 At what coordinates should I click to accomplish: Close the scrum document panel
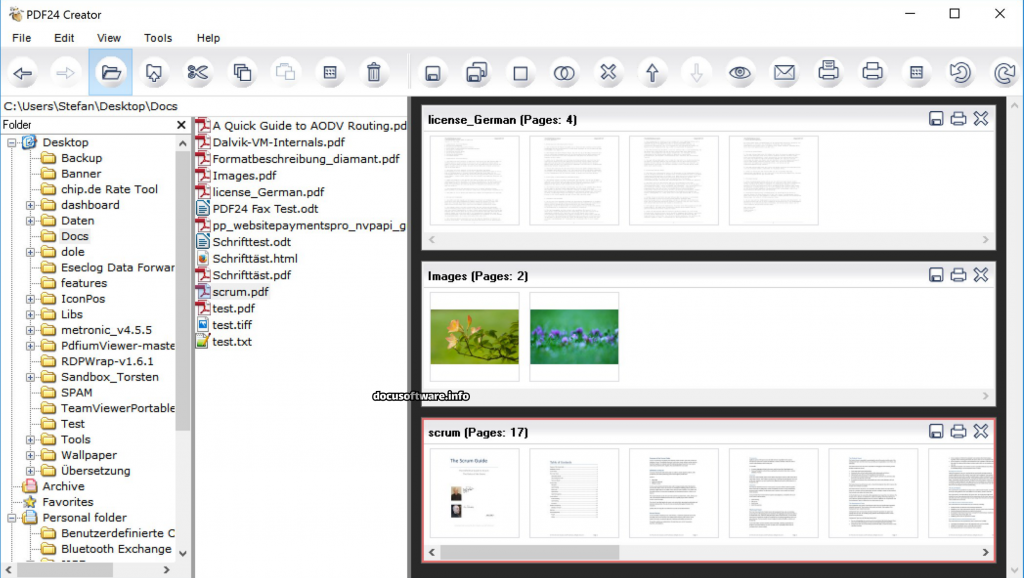(x=980, y=431)
